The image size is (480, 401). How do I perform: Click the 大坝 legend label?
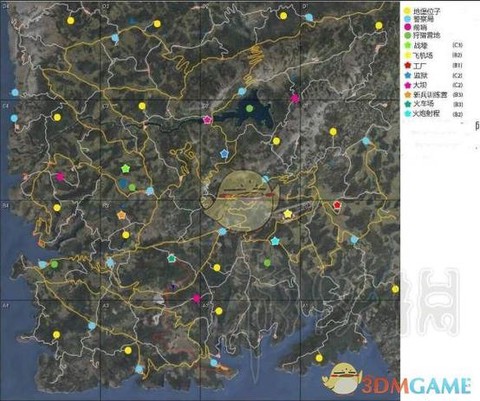(420, 85)
